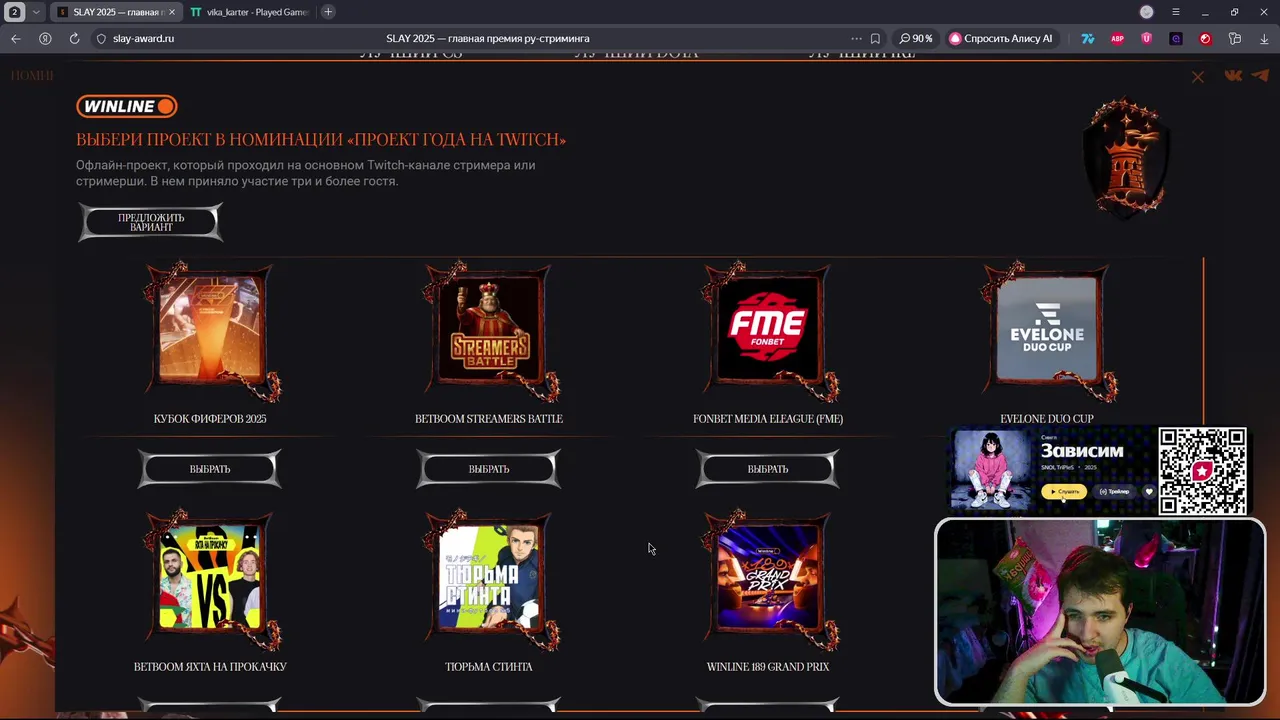Click the Спросить Алису AI button
This screenshot has height=720, width=1280.
(x=1001, y=38)
